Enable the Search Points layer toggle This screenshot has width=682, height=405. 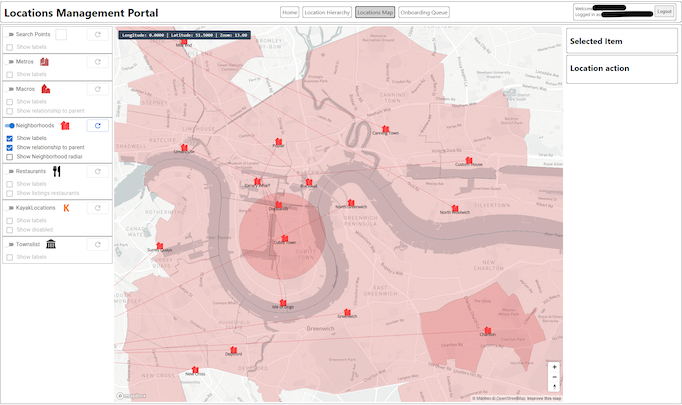coord(10,34)
